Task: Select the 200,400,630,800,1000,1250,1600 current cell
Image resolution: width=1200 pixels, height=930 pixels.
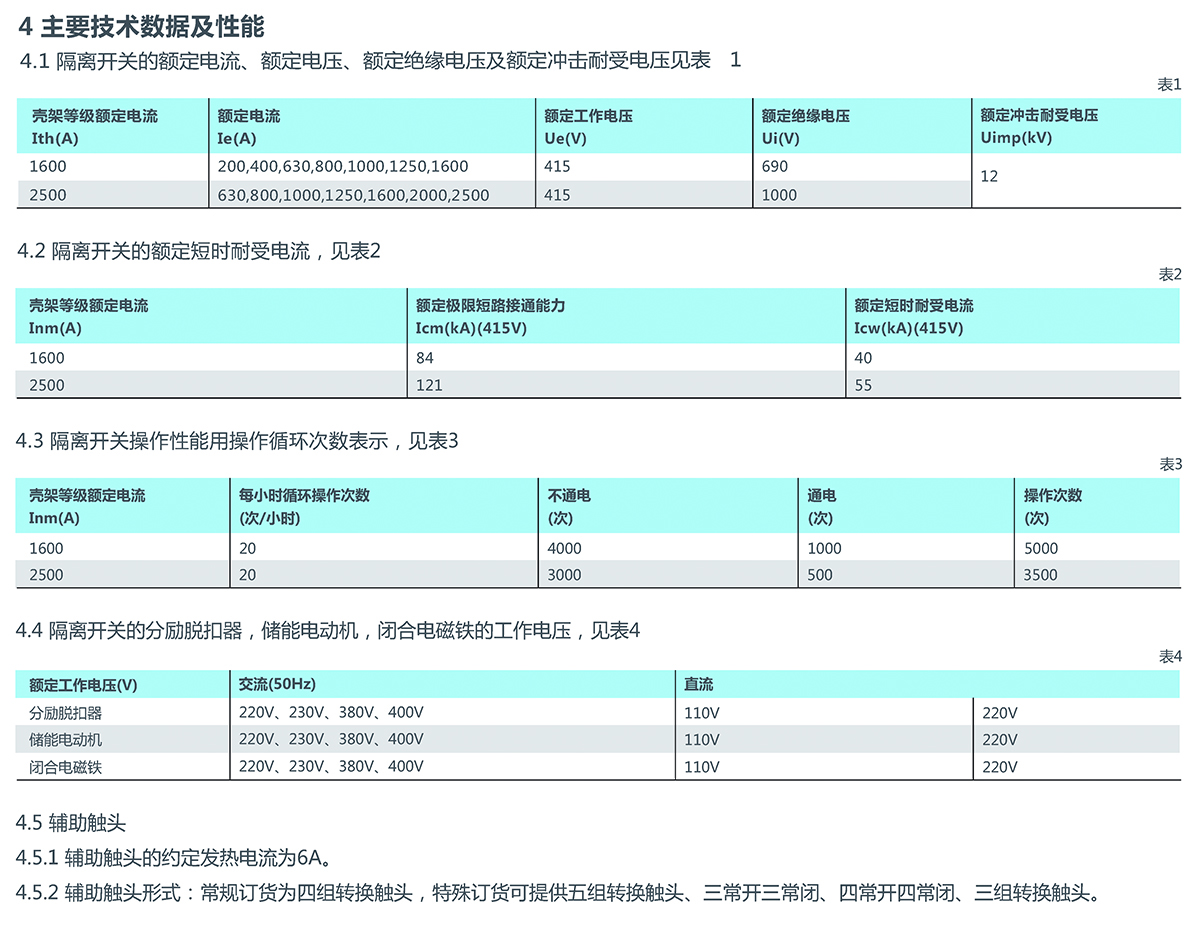Action: (x=343, y=166)
